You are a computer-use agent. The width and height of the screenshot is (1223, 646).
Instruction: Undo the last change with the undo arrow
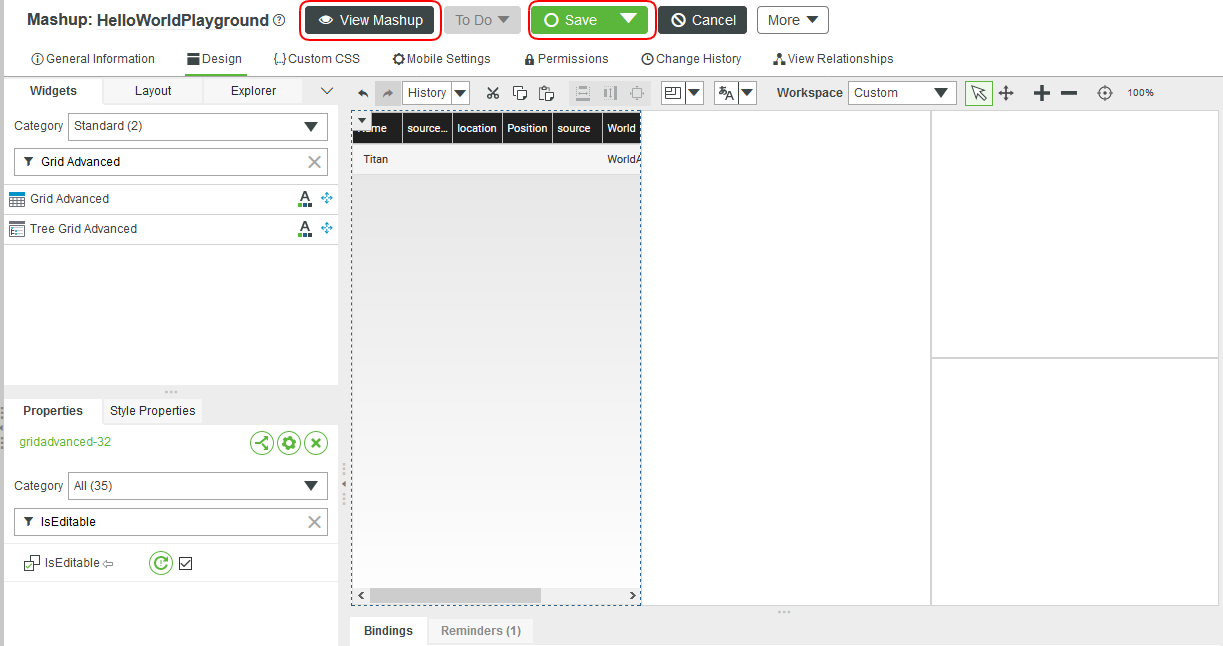point(363,92)
